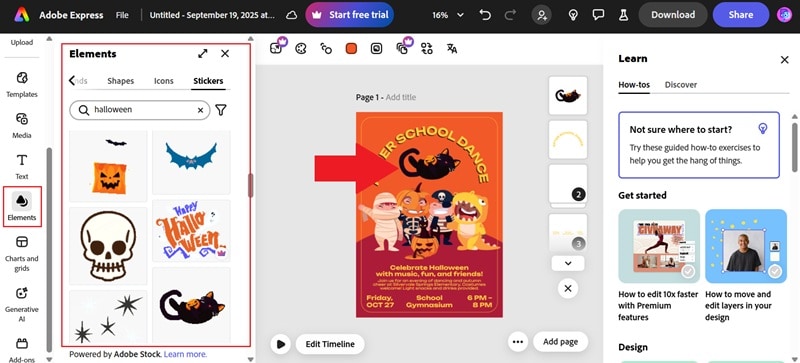Click the Share button
The image size is (800, 363).
(741, 15)
